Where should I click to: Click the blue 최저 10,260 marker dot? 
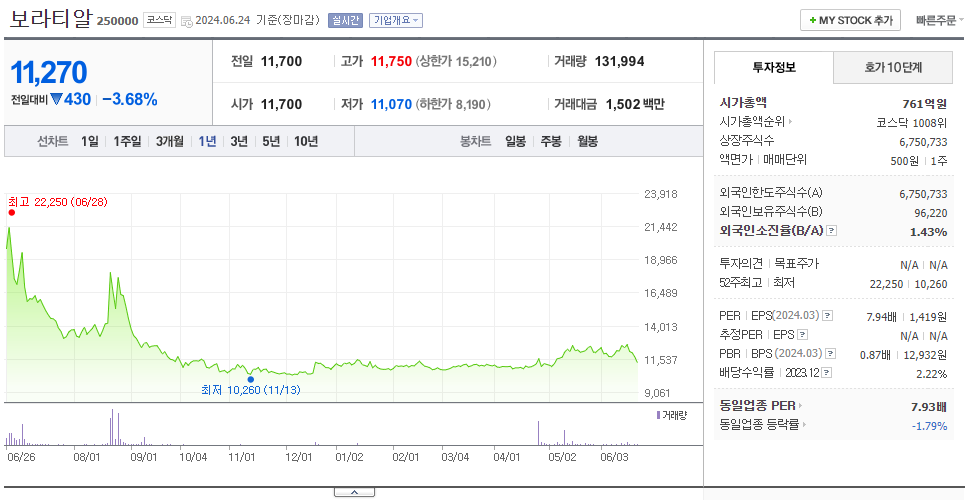(x=250, y=379)
